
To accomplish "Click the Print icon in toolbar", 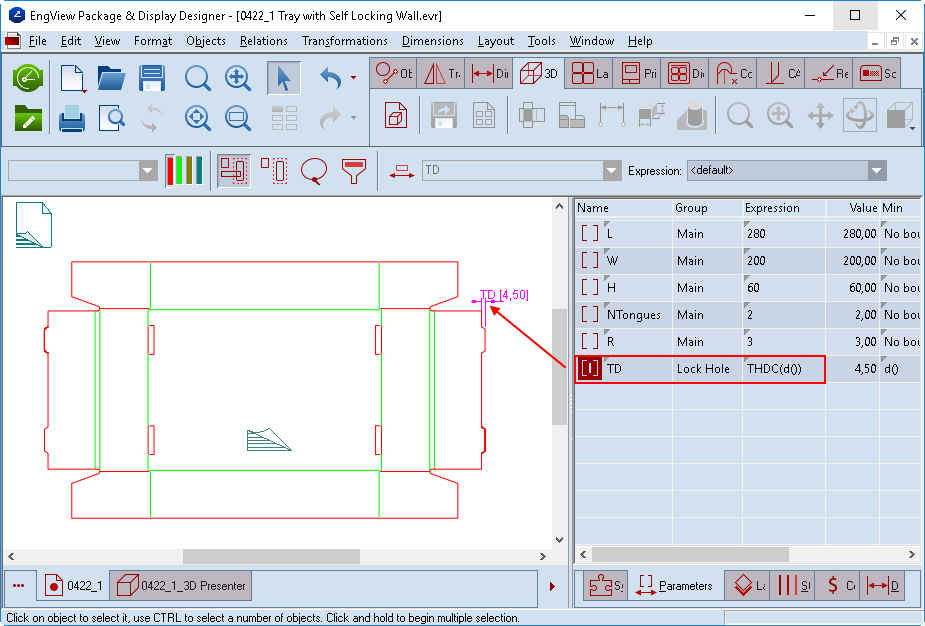I will coord(72,119).
